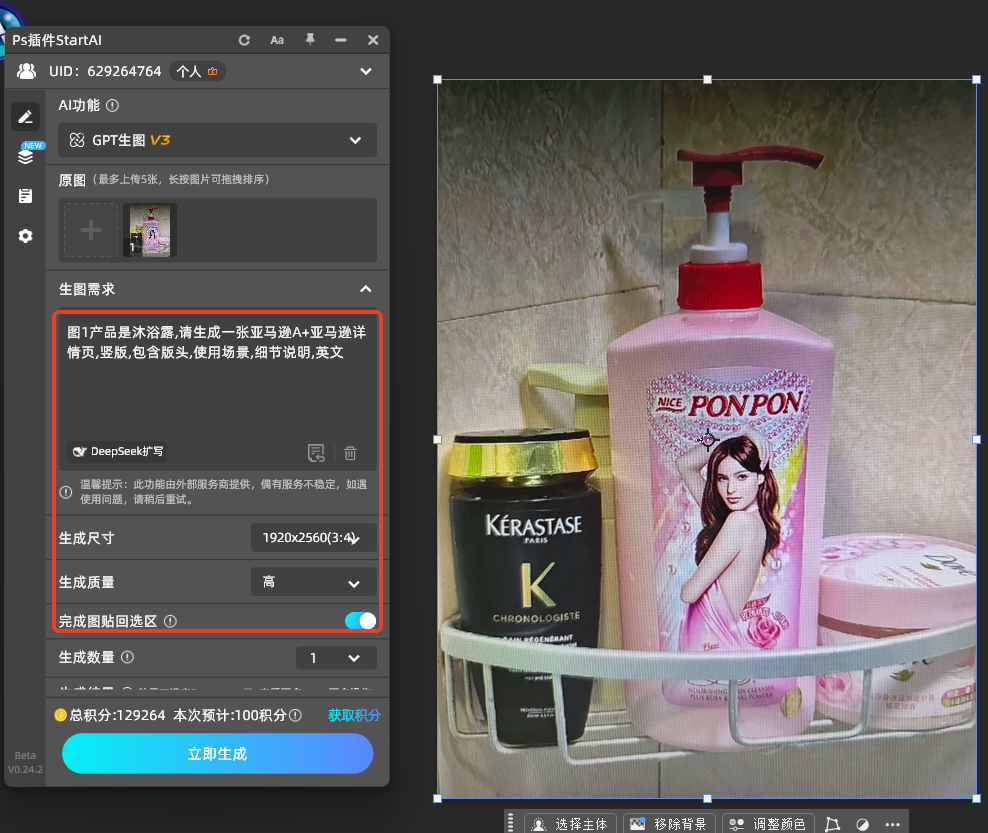Open the history records sidebar icon
The width and height of the screenshot is (988, 833).
point(25,196)
